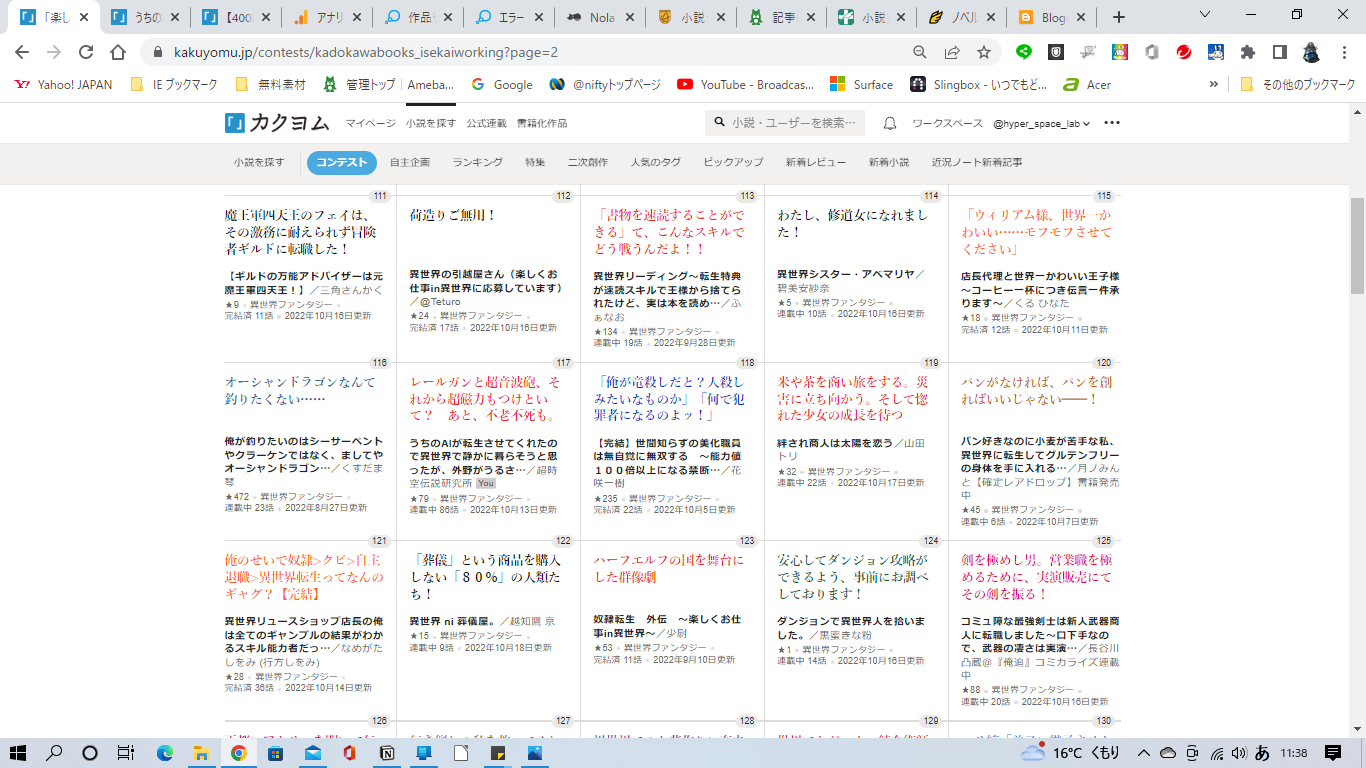Open the notifications bell icon

(x=889, y=123)
